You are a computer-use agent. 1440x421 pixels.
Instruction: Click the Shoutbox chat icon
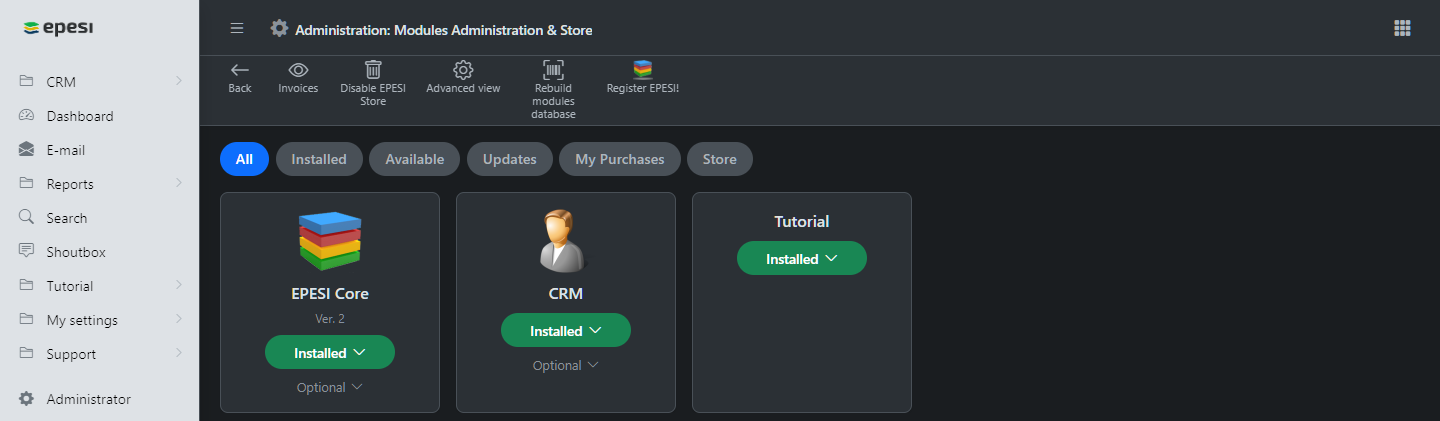[x=27, y=251]
